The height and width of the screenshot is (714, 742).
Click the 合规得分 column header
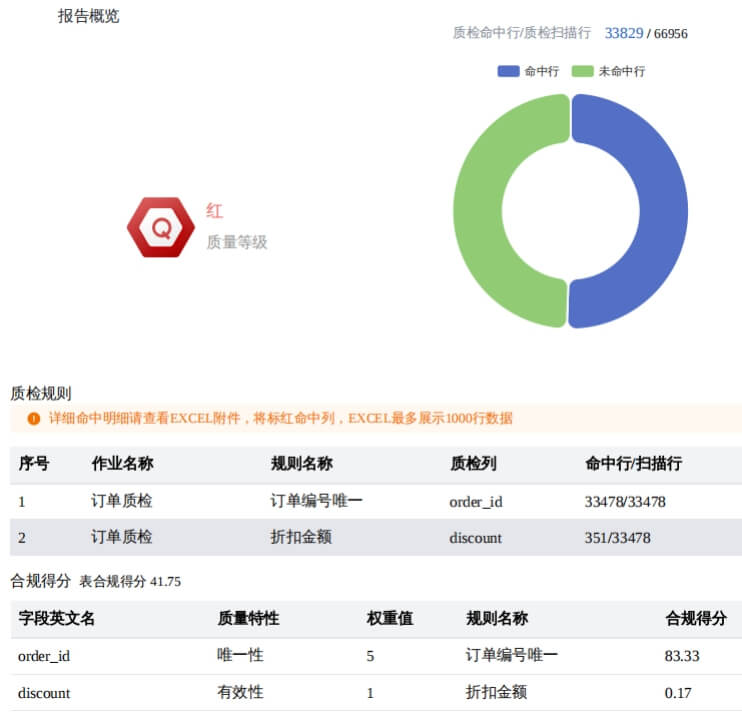click(x=695, y=619)
